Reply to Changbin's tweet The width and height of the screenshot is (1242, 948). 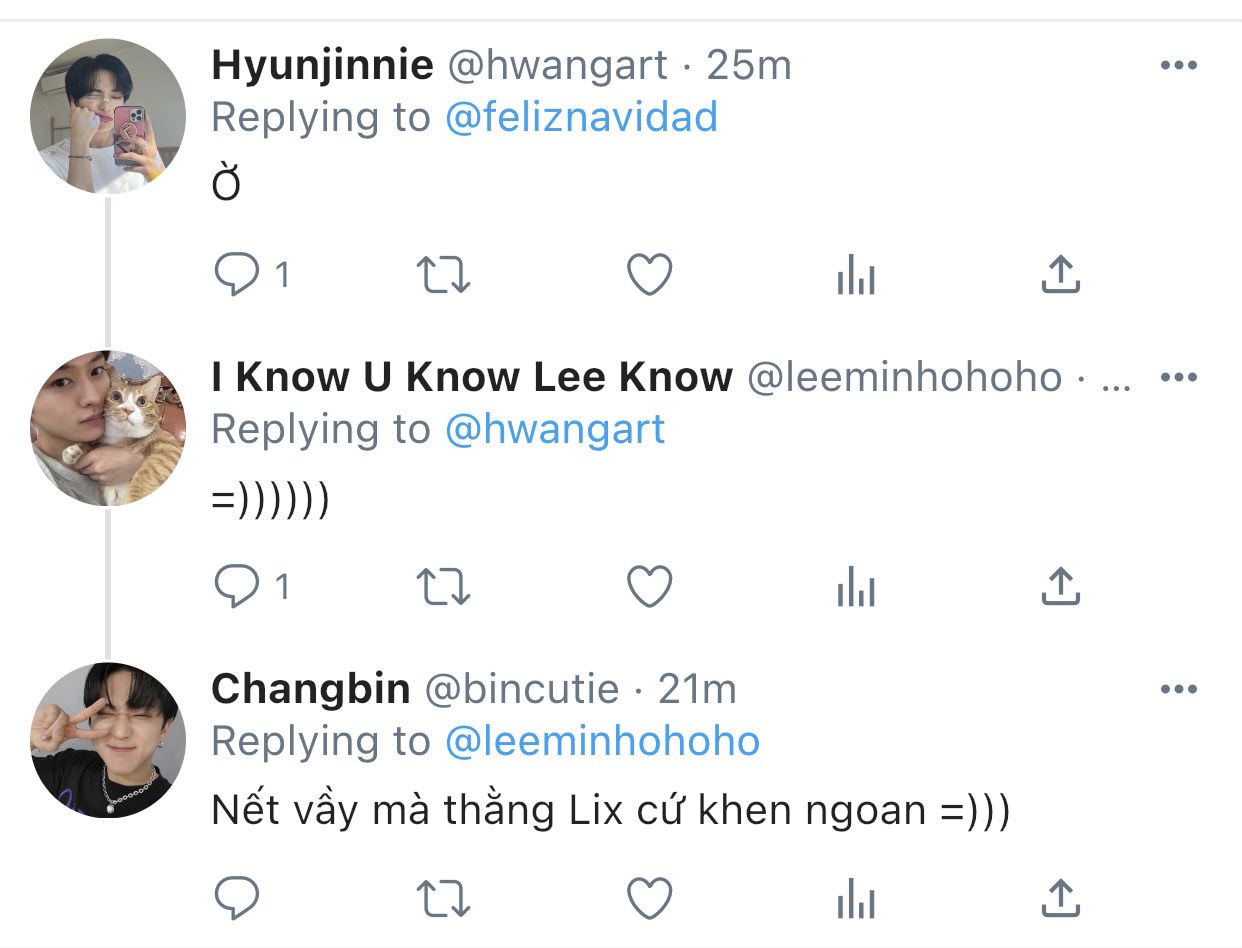coord(238,899)
